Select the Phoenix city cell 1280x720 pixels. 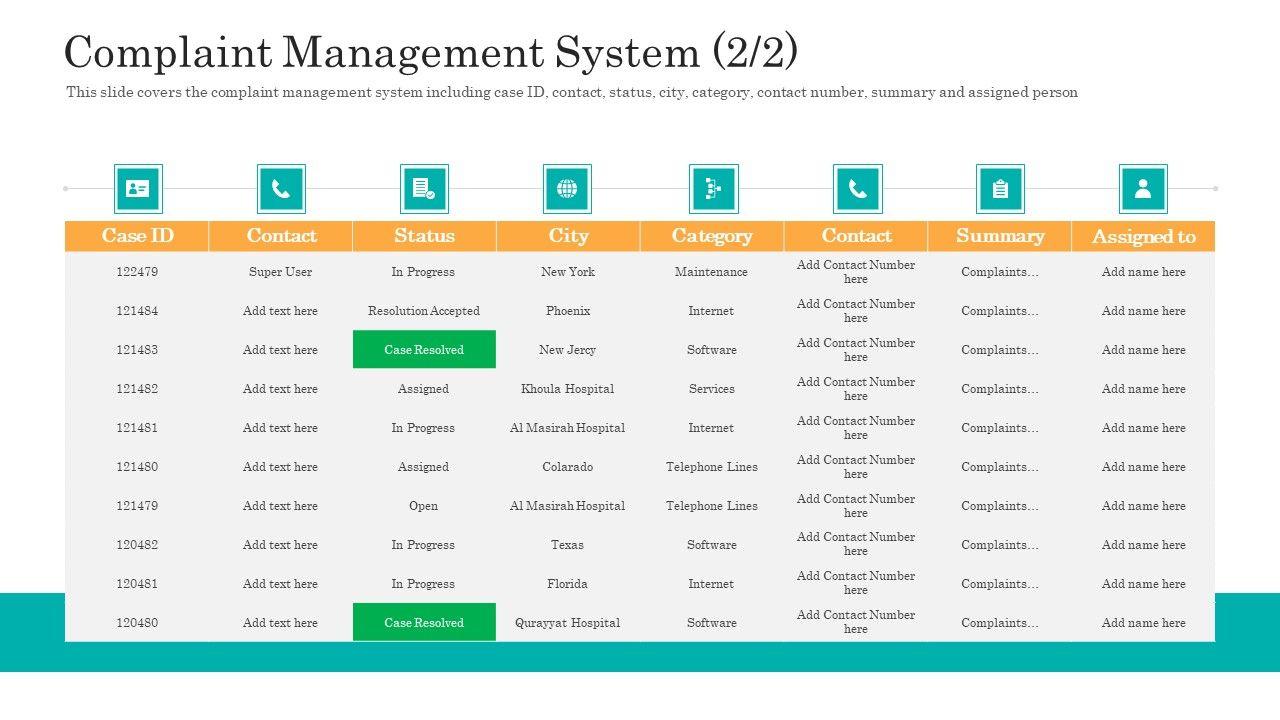[x=568, y=311]
